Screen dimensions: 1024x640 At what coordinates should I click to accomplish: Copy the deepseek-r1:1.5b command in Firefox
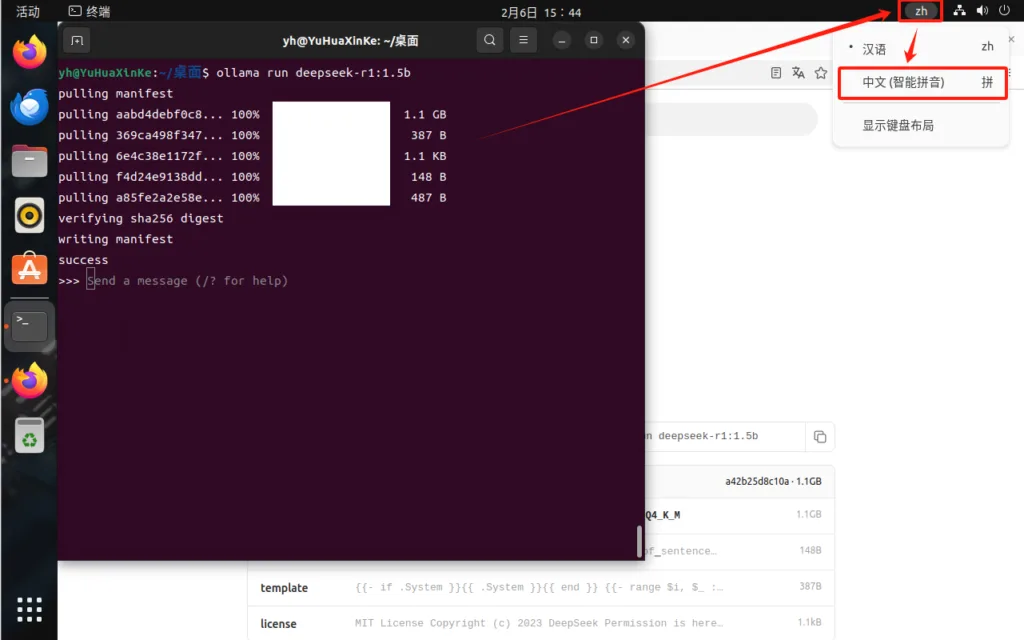pyautogui.click(x=820, y=437)
